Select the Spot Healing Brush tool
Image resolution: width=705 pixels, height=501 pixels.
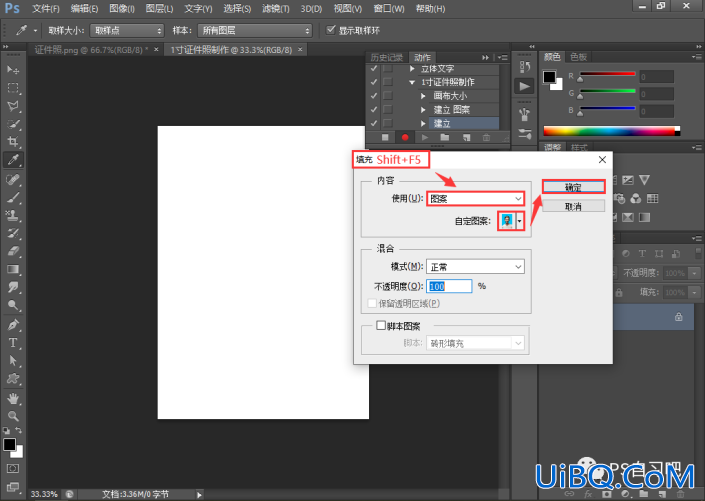[13, 179]
